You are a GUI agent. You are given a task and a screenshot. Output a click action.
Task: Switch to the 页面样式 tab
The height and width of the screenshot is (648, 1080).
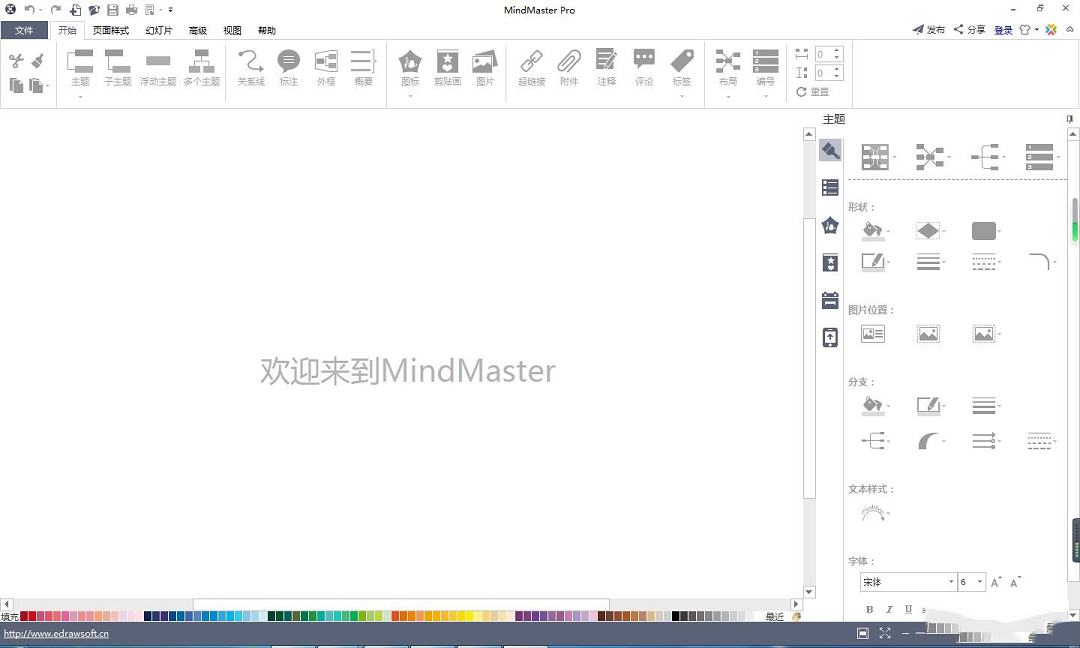(x=111, y=30)
